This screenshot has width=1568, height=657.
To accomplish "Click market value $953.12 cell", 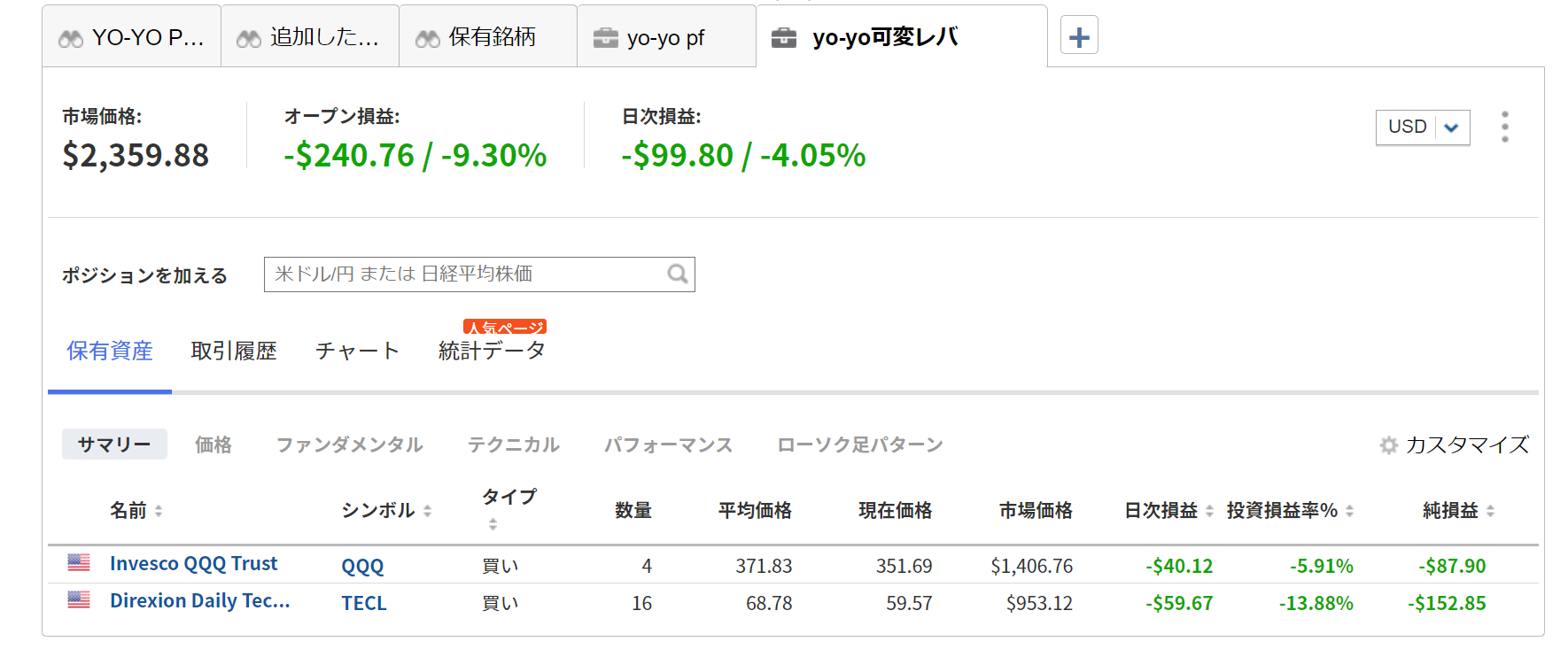I will [x=1039, y=603].
